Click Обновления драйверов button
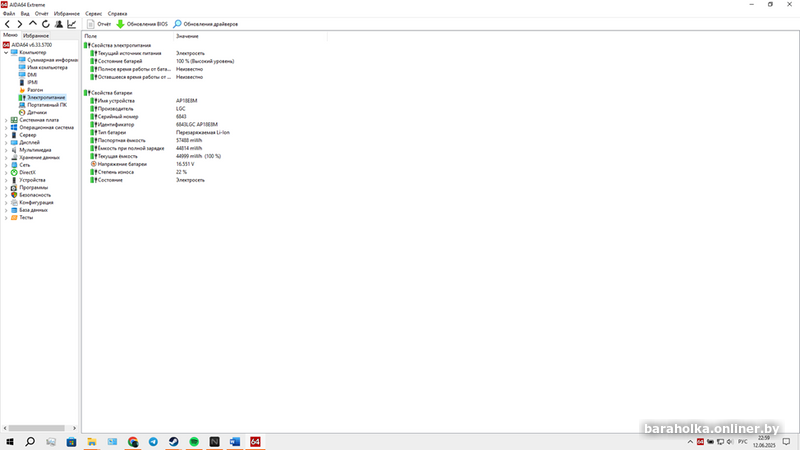 coord(206,24)
